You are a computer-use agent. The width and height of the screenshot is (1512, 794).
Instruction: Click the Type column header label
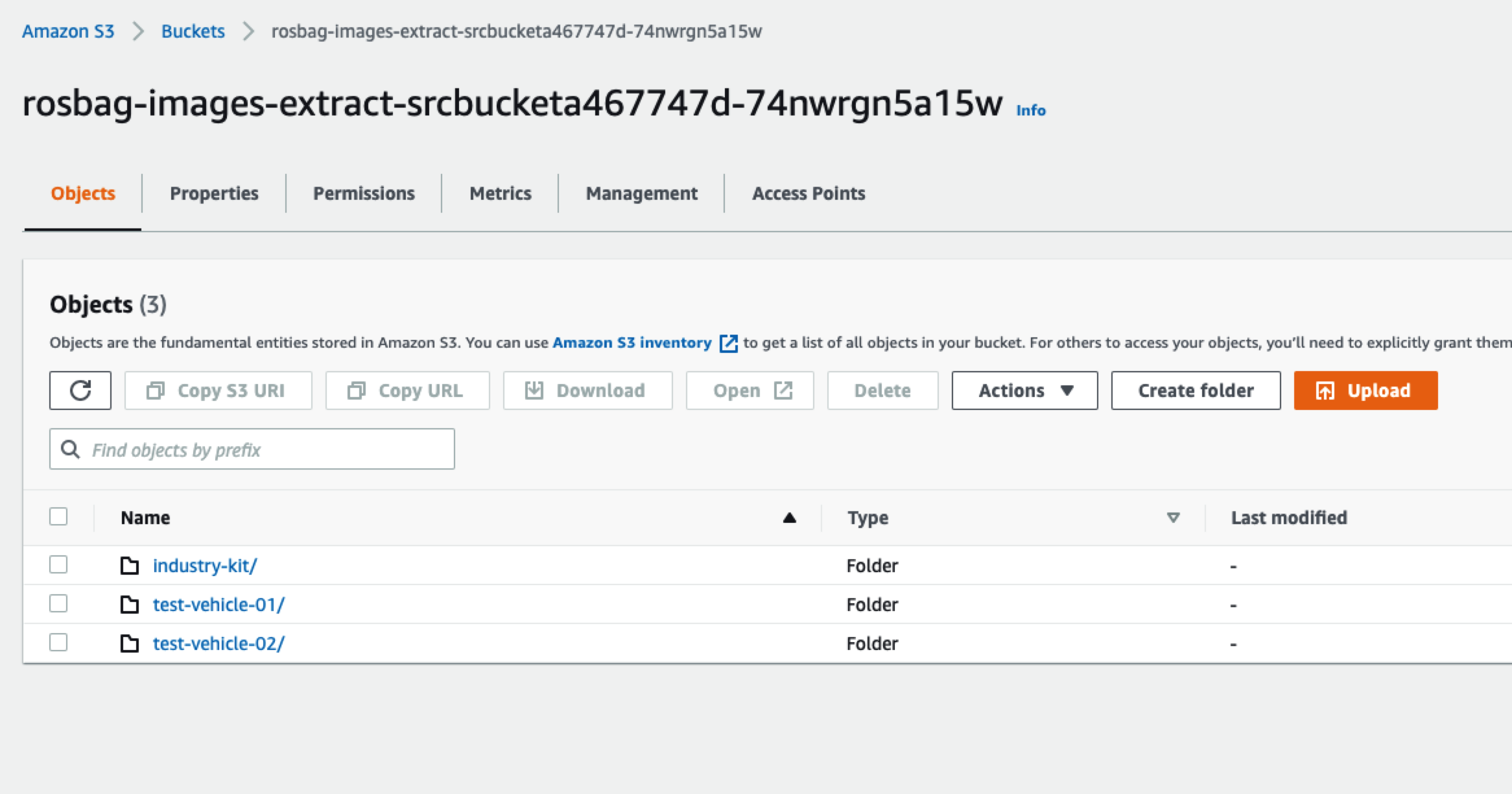coord(868,518)
